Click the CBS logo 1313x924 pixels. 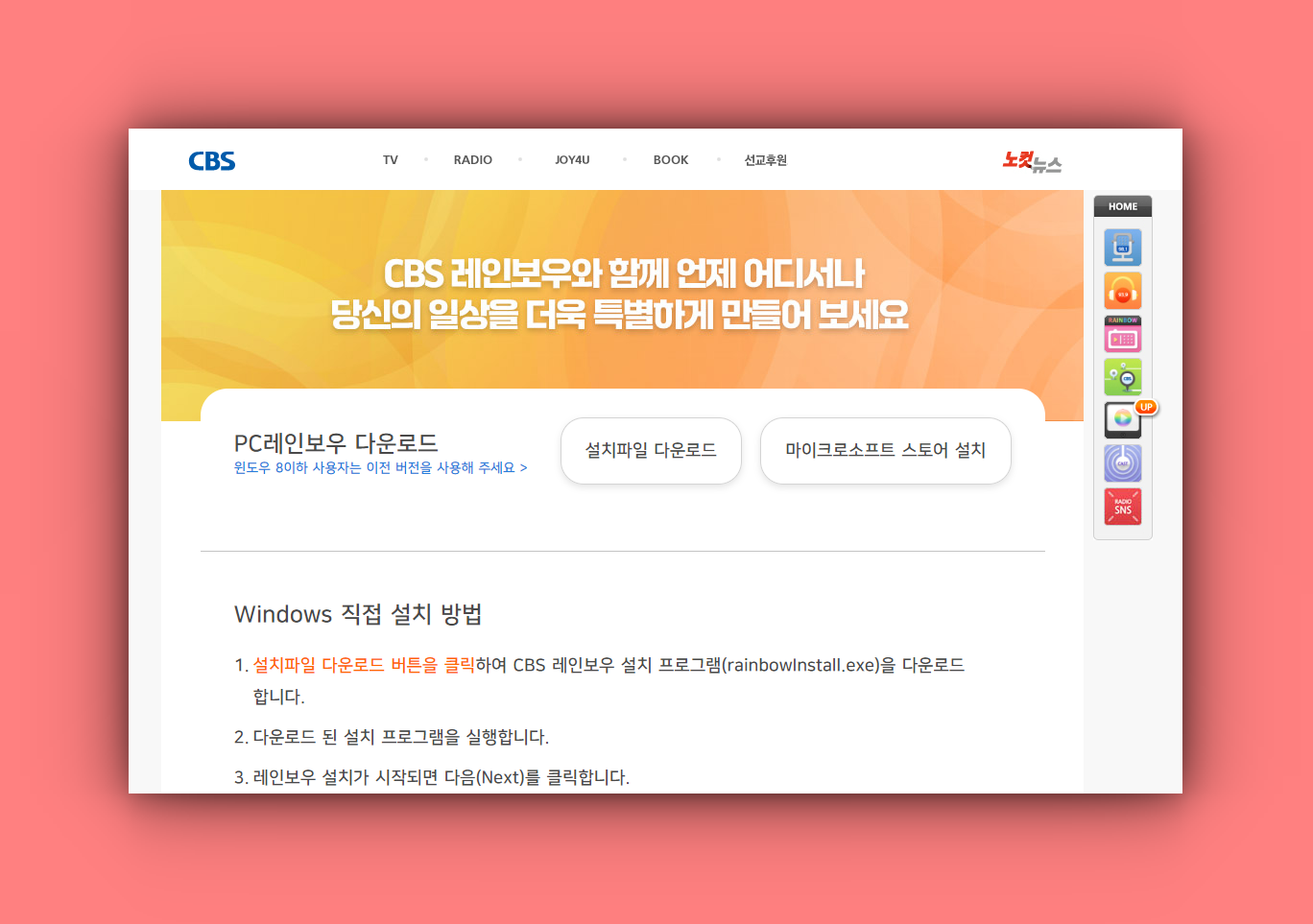pyautogui.click(x=212, y=160)
